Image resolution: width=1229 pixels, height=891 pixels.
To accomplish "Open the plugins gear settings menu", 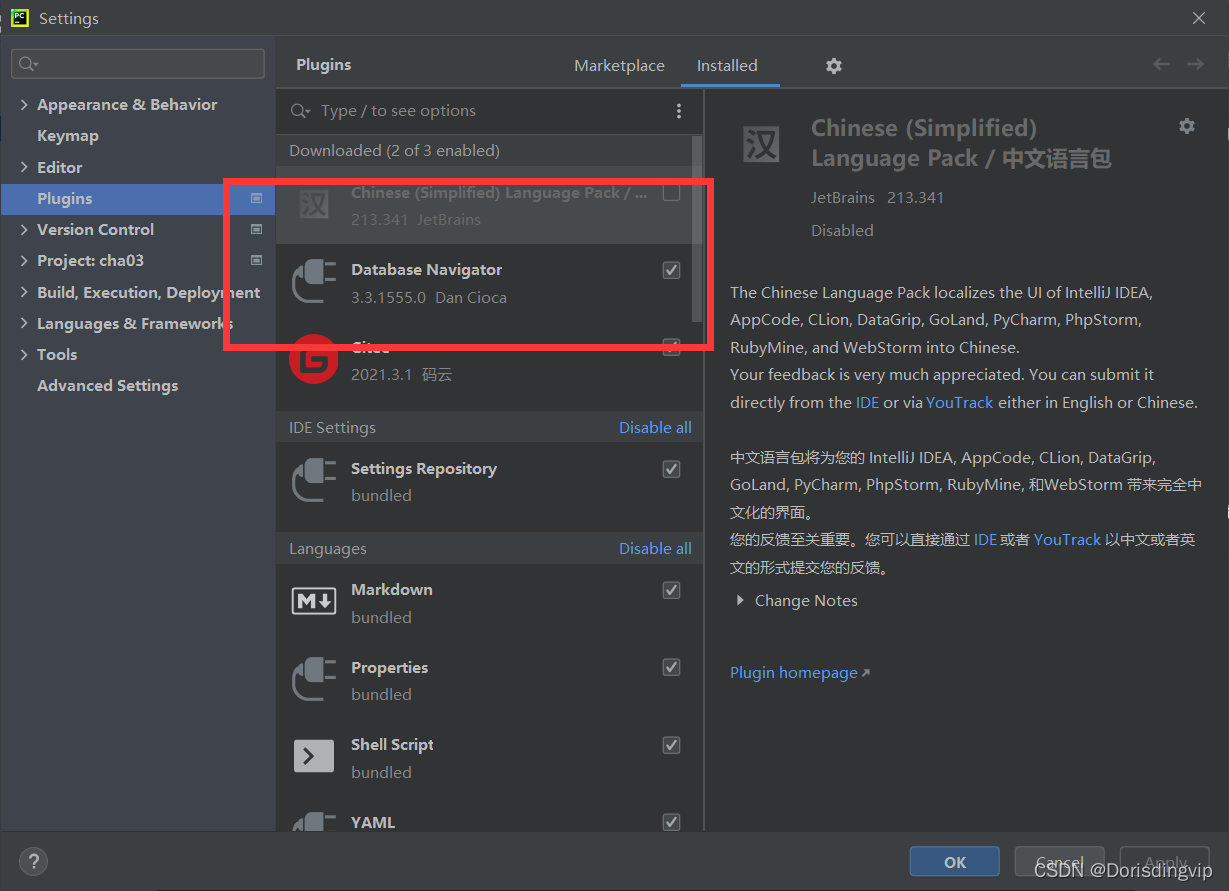I will click(834, 66).
